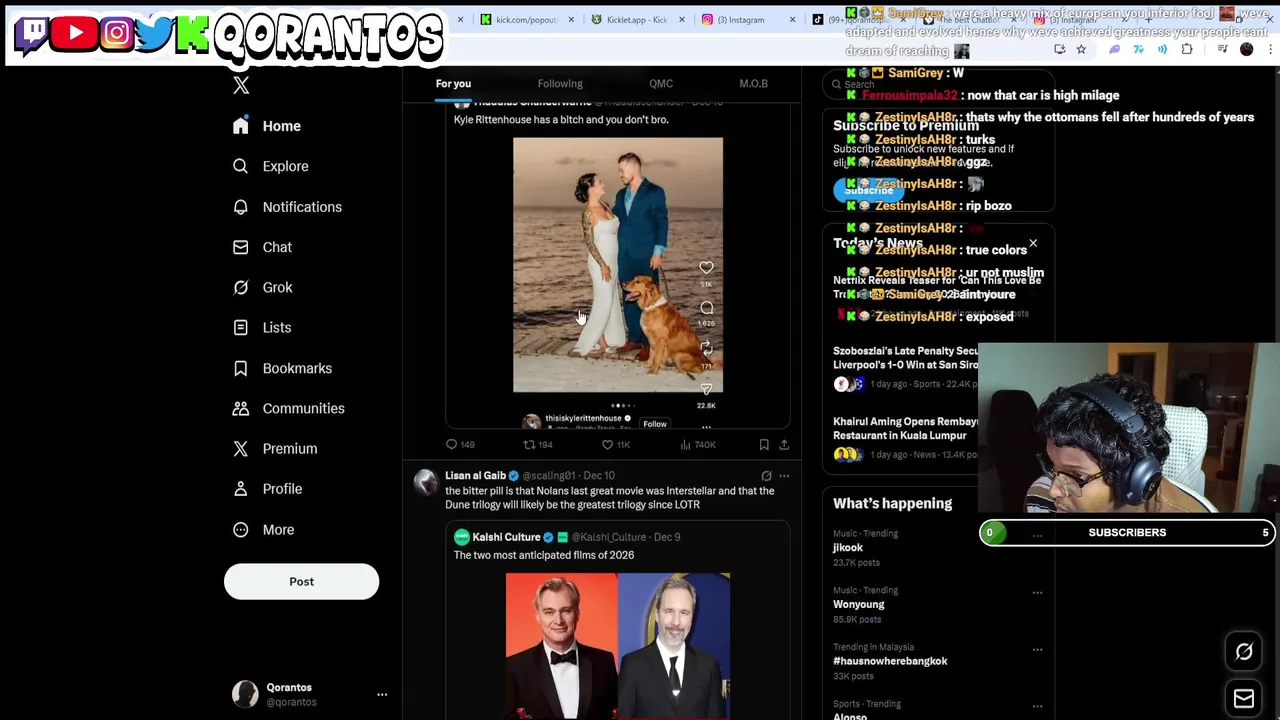Open Kalshi Culture quoted post name
Viewport: 1280px width, 720px height.
[x=506, y=537]
